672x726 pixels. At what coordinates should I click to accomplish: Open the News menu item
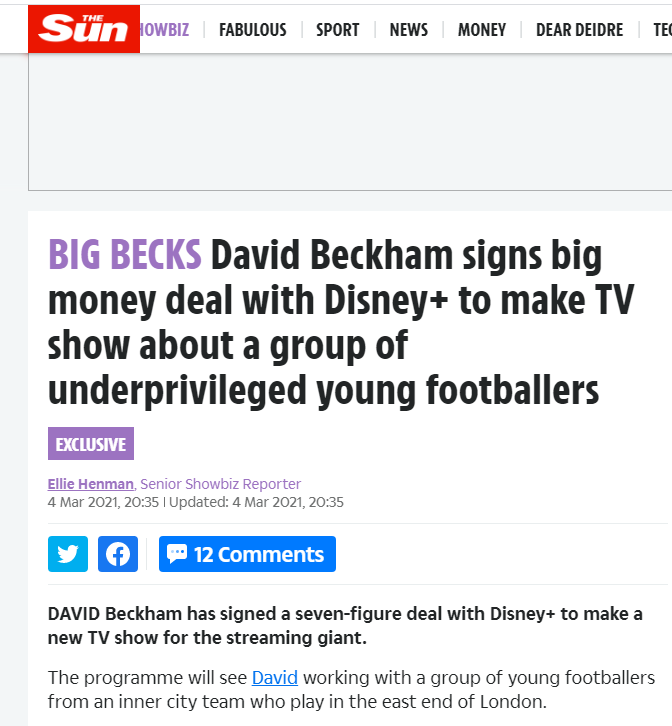pyautogui.click(x=408, y=30)
